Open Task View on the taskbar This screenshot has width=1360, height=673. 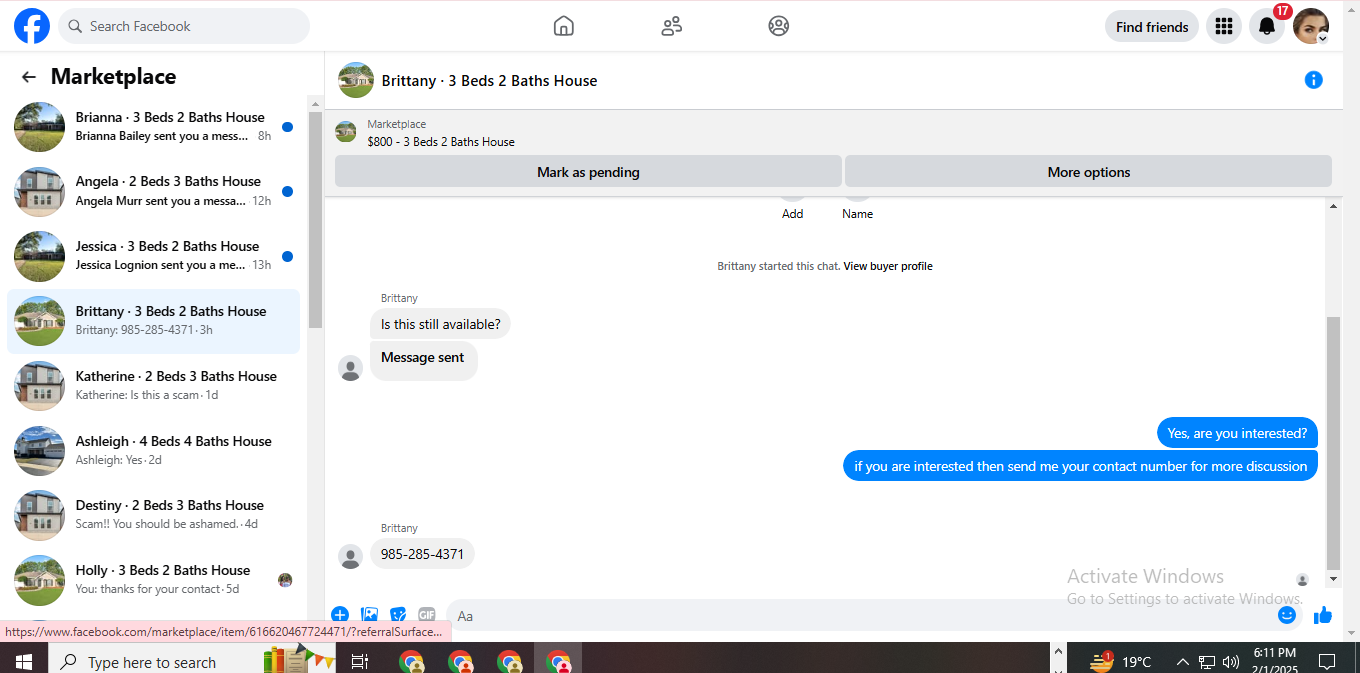click(360, 661)
